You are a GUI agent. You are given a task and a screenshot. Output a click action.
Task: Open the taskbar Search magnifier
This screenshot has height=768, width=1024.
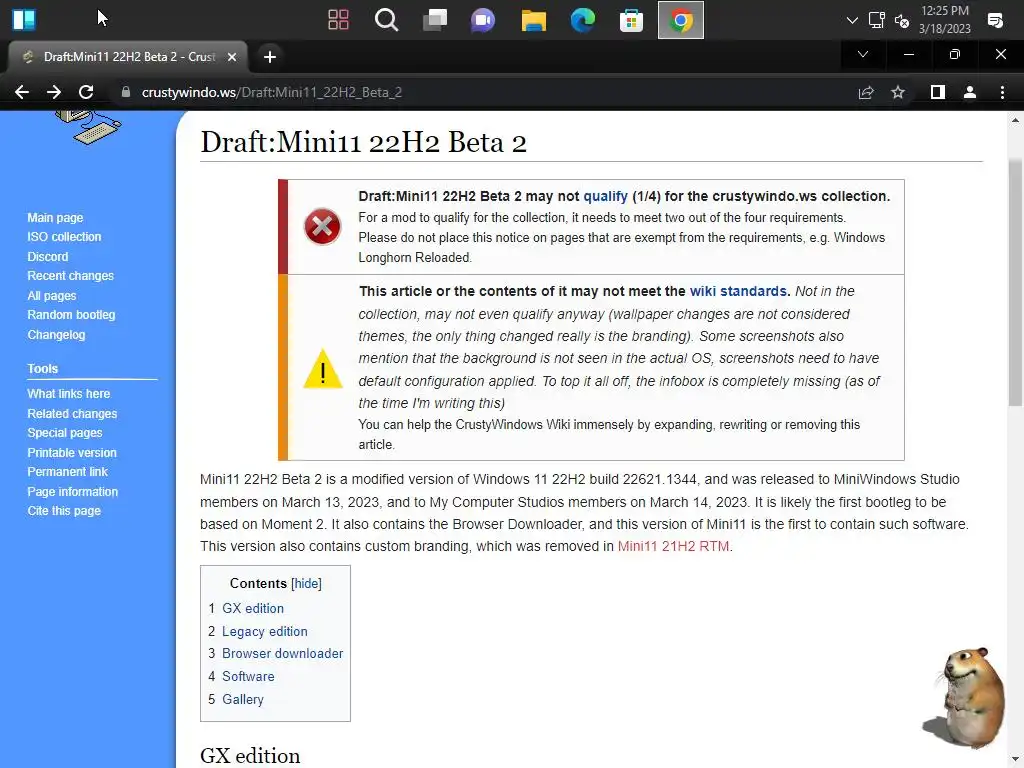pos(386,20)
